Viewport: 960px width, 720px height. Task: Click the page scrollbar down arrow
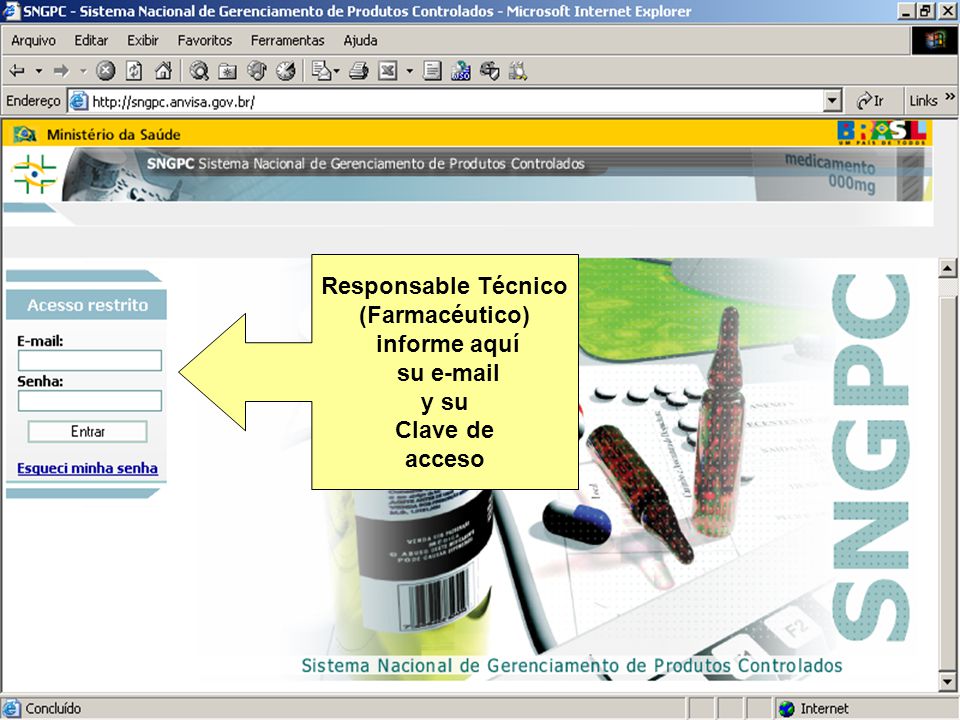[x=947, y=681]
